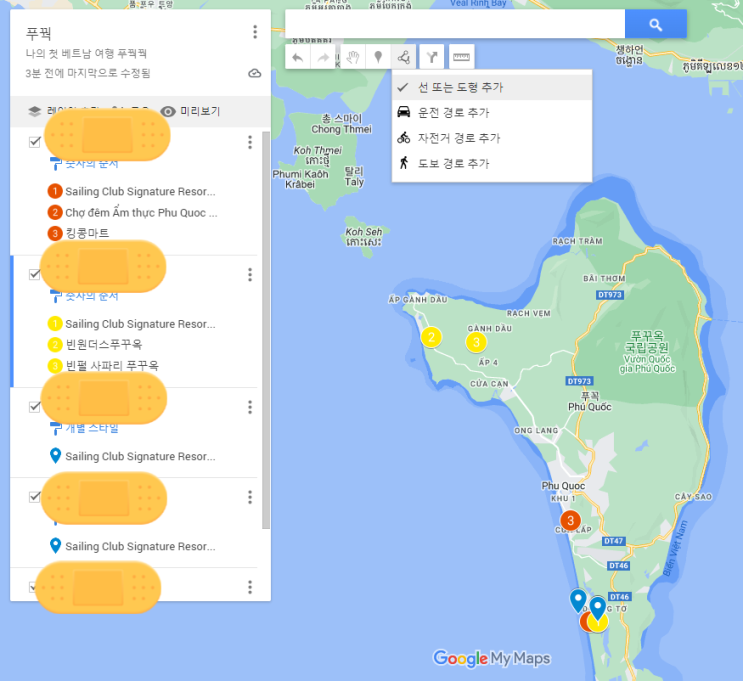Click the undo arrow in map toolbar
Screen dimensions: 743x681
coord(298,58)
